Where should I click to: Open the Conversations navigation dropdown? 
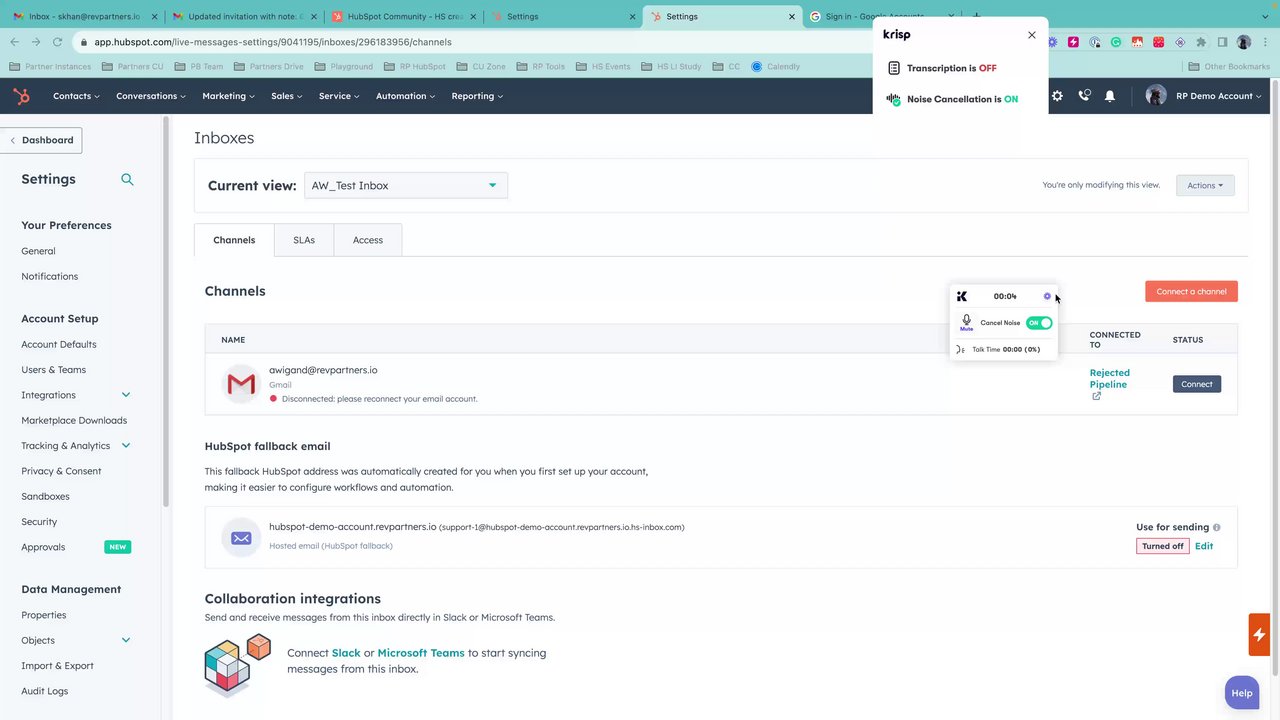(x=151, y=96)
